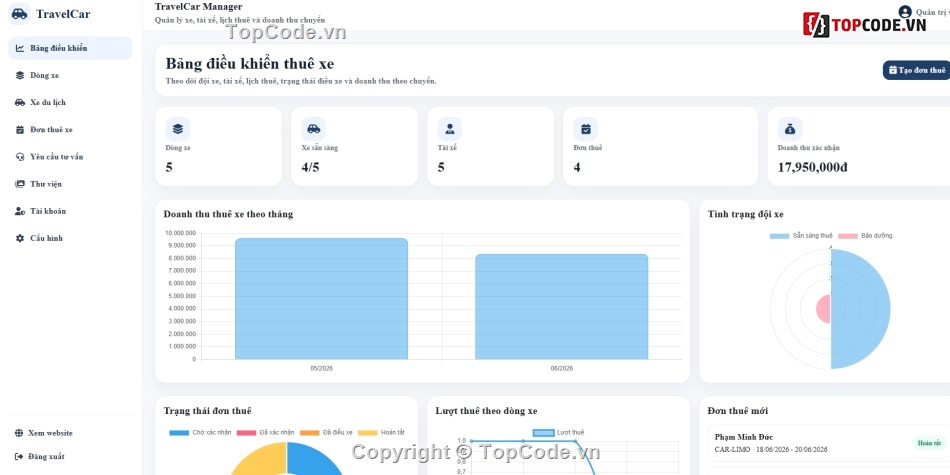This screenshot has width=950, height=475.
Task: Click the TravelCar car logo icon
Action: (19, 13)
